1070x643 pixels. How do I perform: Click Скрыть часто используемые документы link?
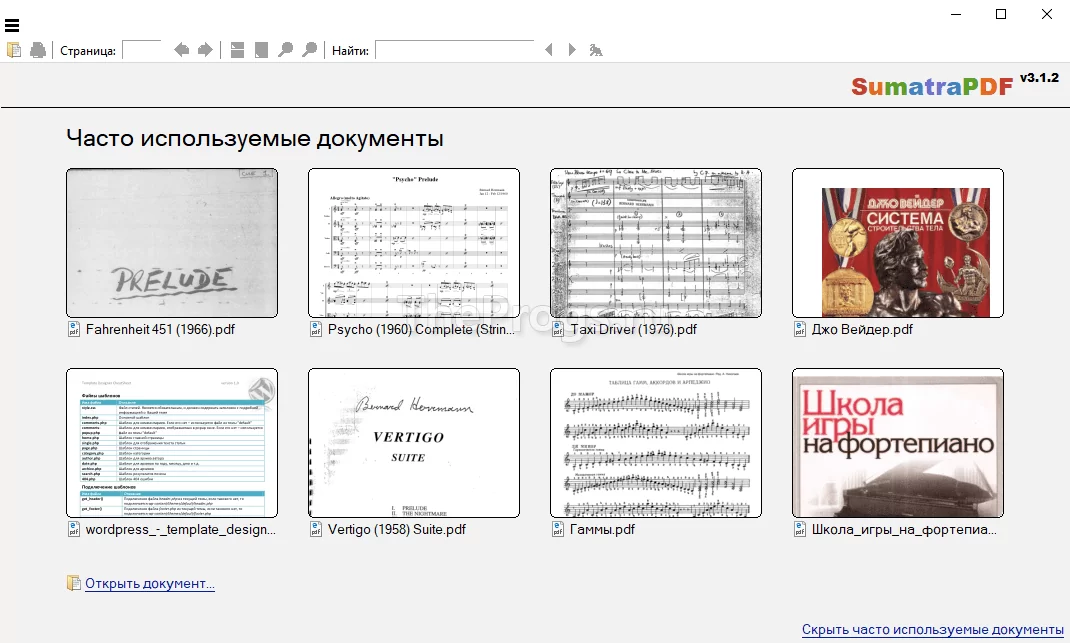pos(932,629)
